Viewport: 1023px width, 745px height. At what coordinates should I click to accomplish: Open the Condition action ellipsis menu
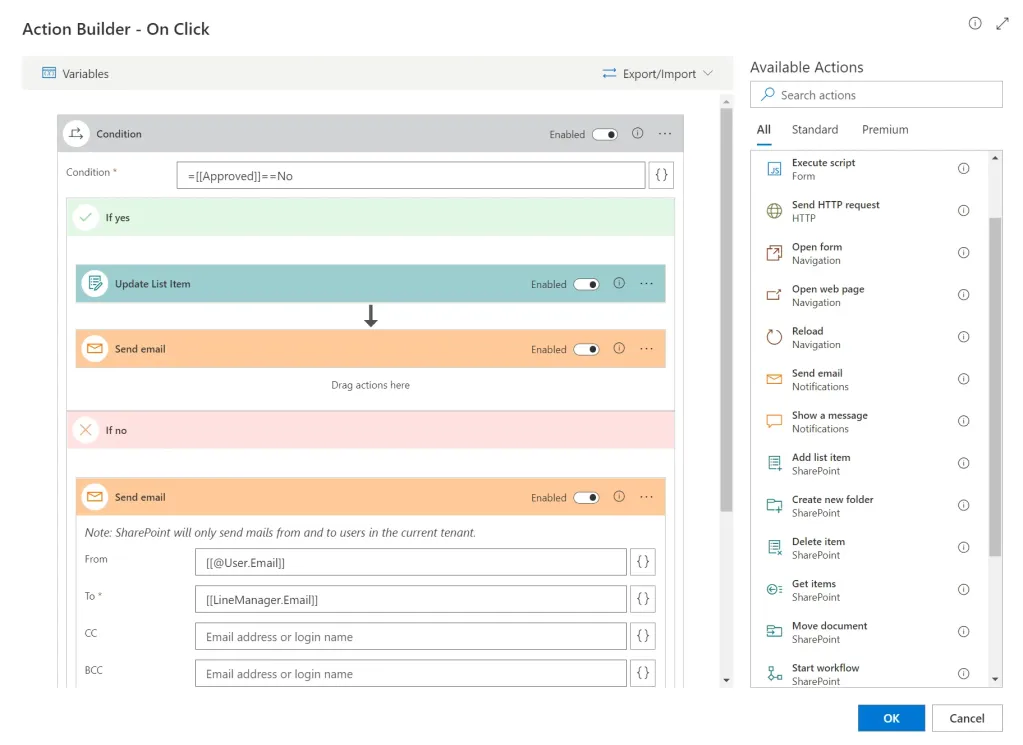(x=665, y=134)
